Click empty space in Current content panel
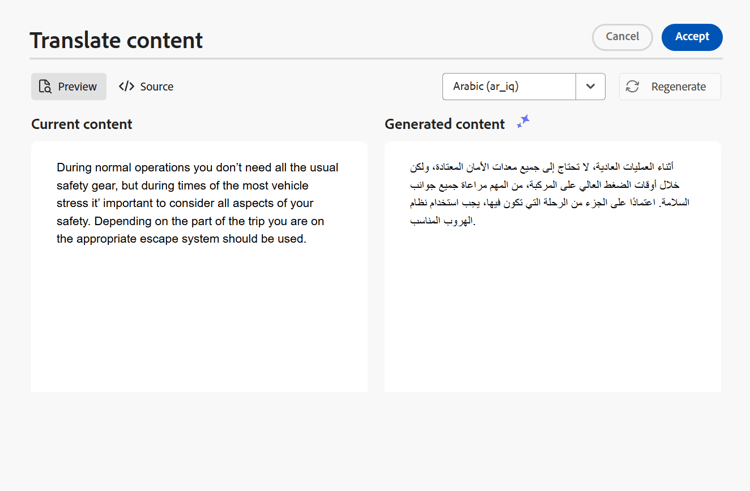 tap(199, 320)
